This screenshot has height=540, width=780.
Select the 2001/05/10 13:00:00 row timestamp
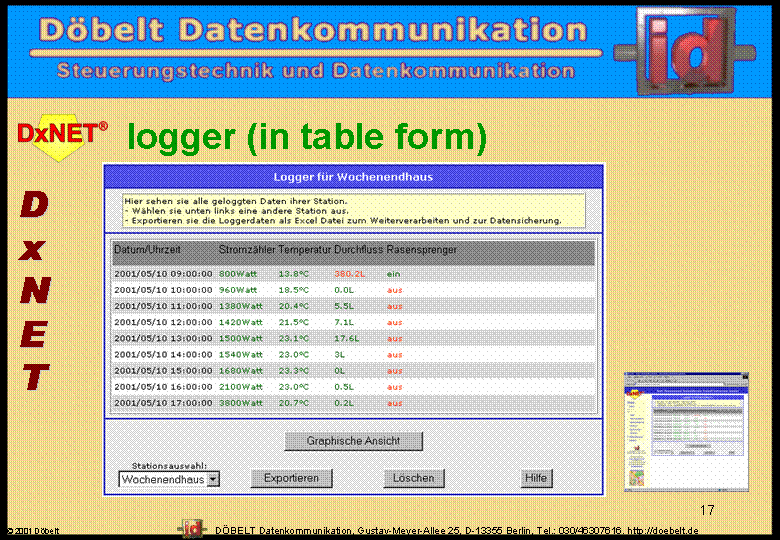163,339
